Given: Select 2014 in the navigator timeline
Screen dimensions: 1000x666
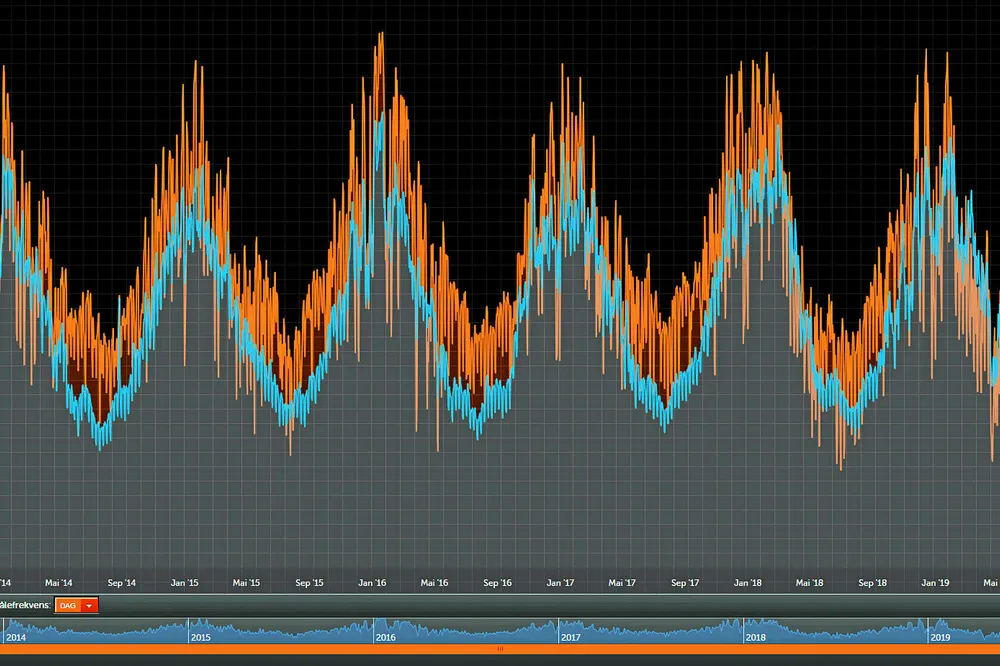Looking at the screenshot, I should 16,637.
